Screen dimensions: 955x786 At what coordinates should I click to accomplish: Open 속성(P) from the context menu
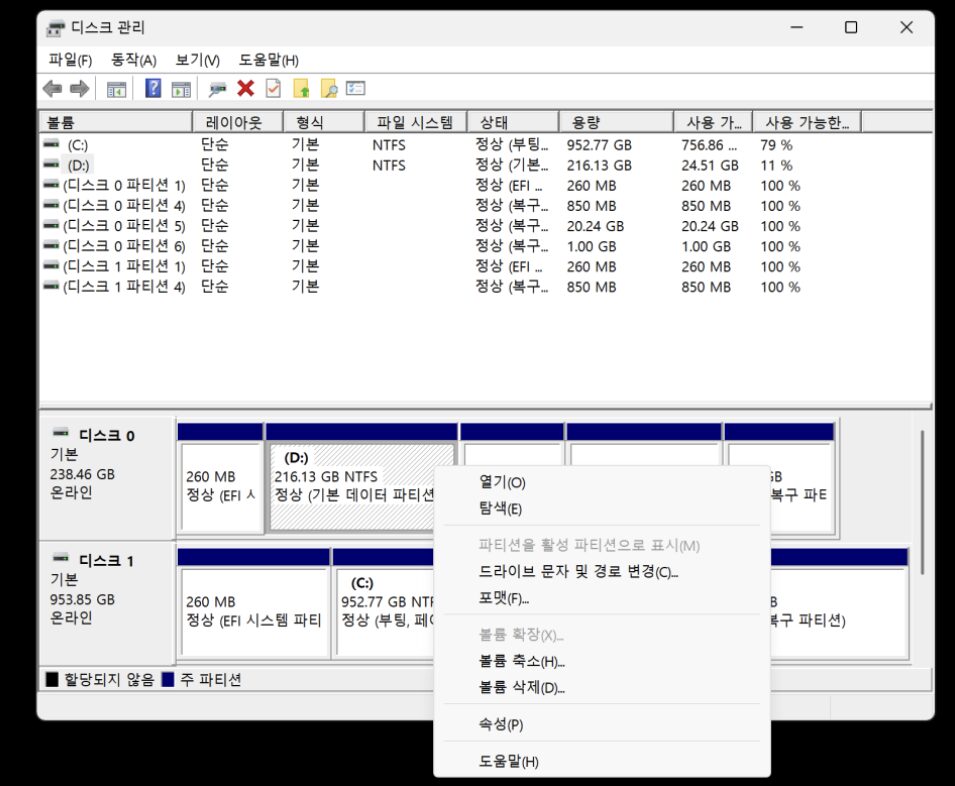501,724
